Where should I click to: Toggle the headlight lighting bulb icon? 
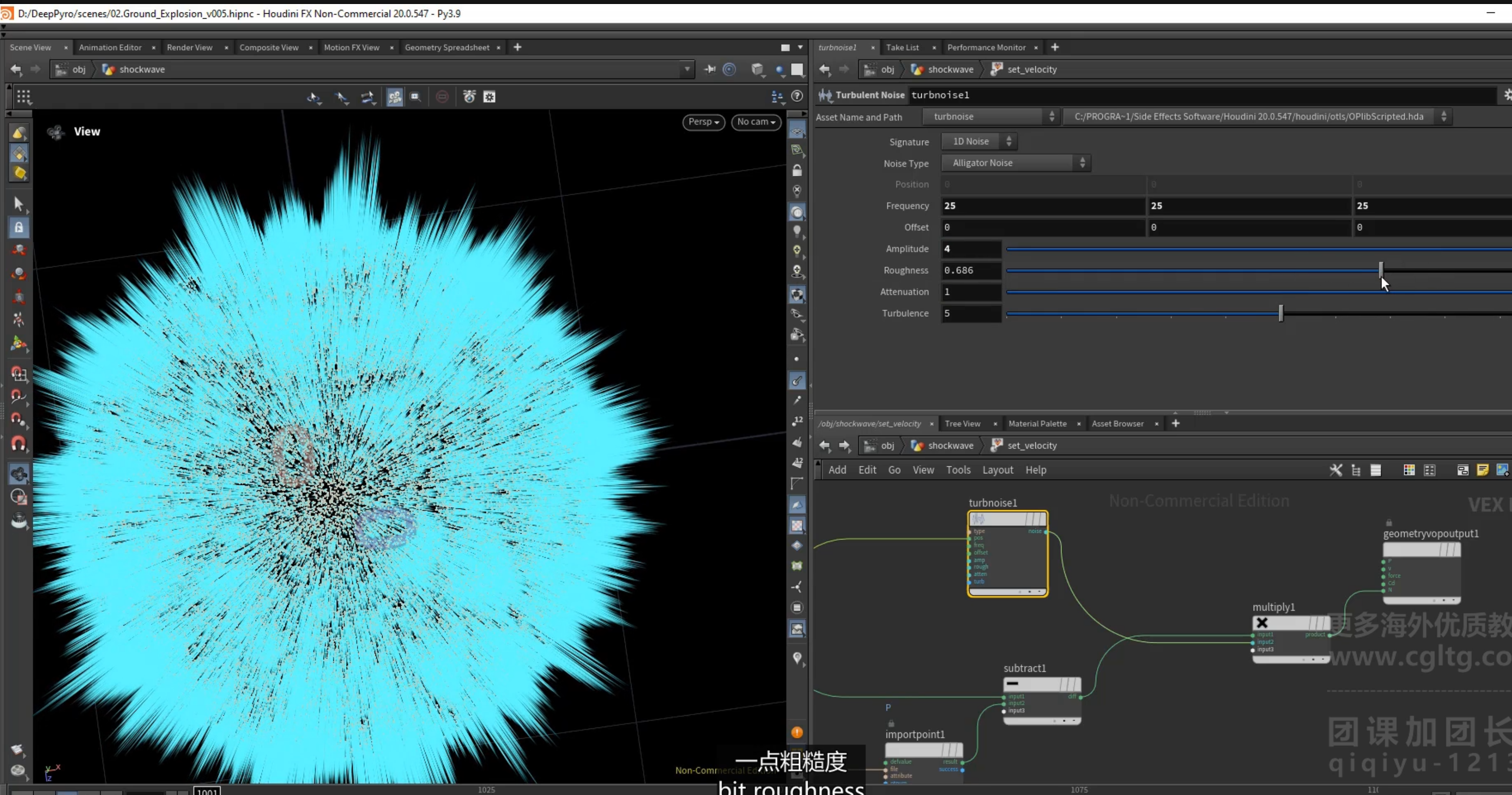point(797,231)
